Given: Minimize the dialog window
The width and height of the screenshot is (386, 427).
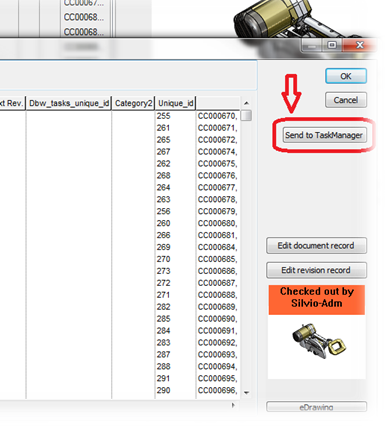Looking at the screenshot, I should (312, 45).
